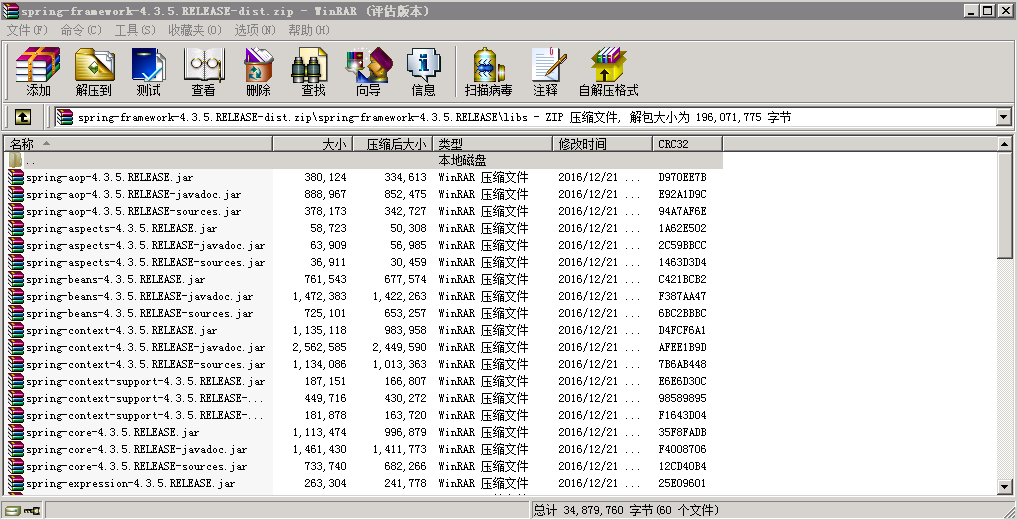
Task: Click the vertical scrollbar thumb
Action: pyautogui.click(x=1004, y=204)
